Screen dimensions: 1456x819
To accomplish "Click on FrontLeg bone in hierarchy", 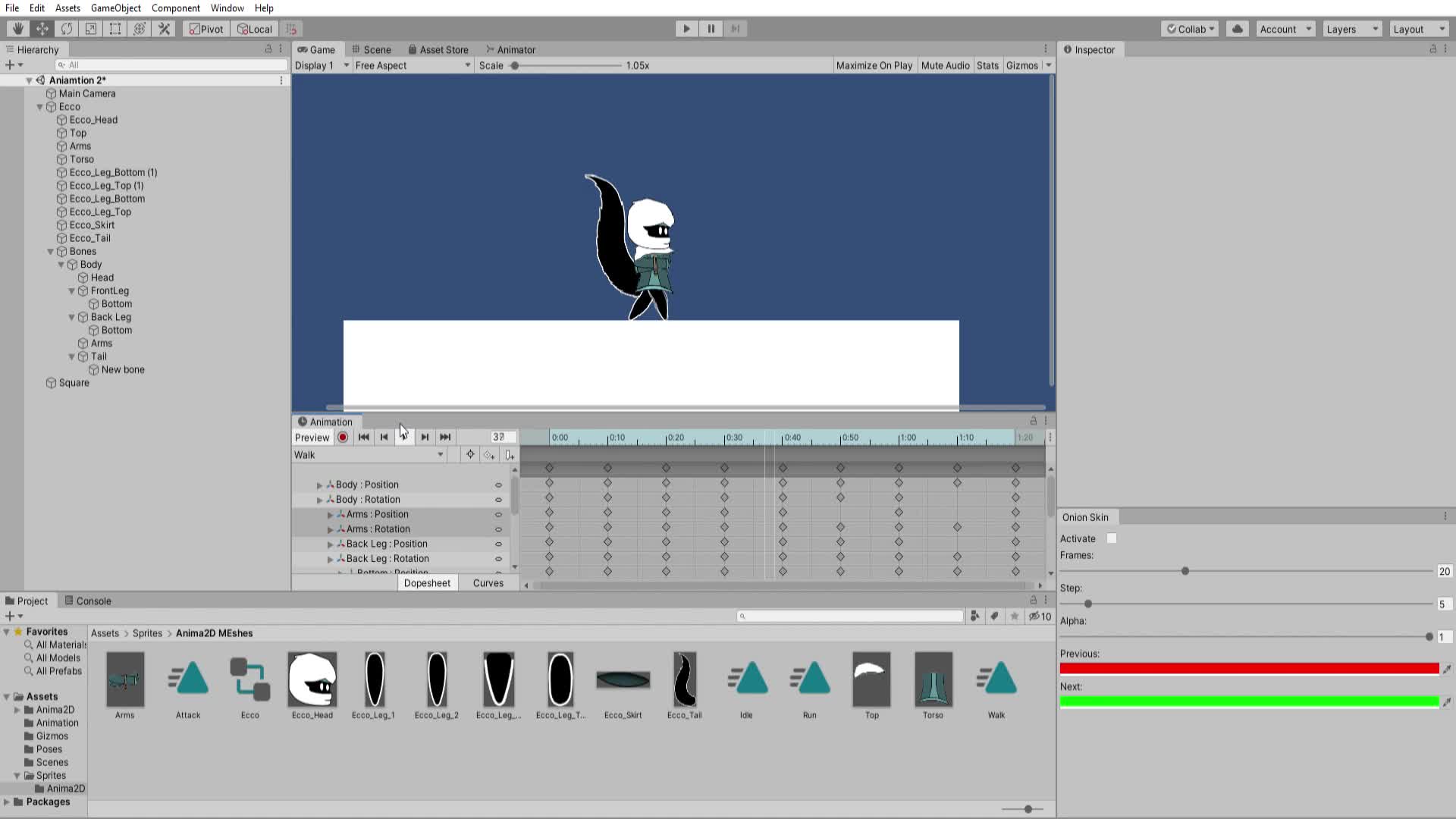I will pos(109,290).
